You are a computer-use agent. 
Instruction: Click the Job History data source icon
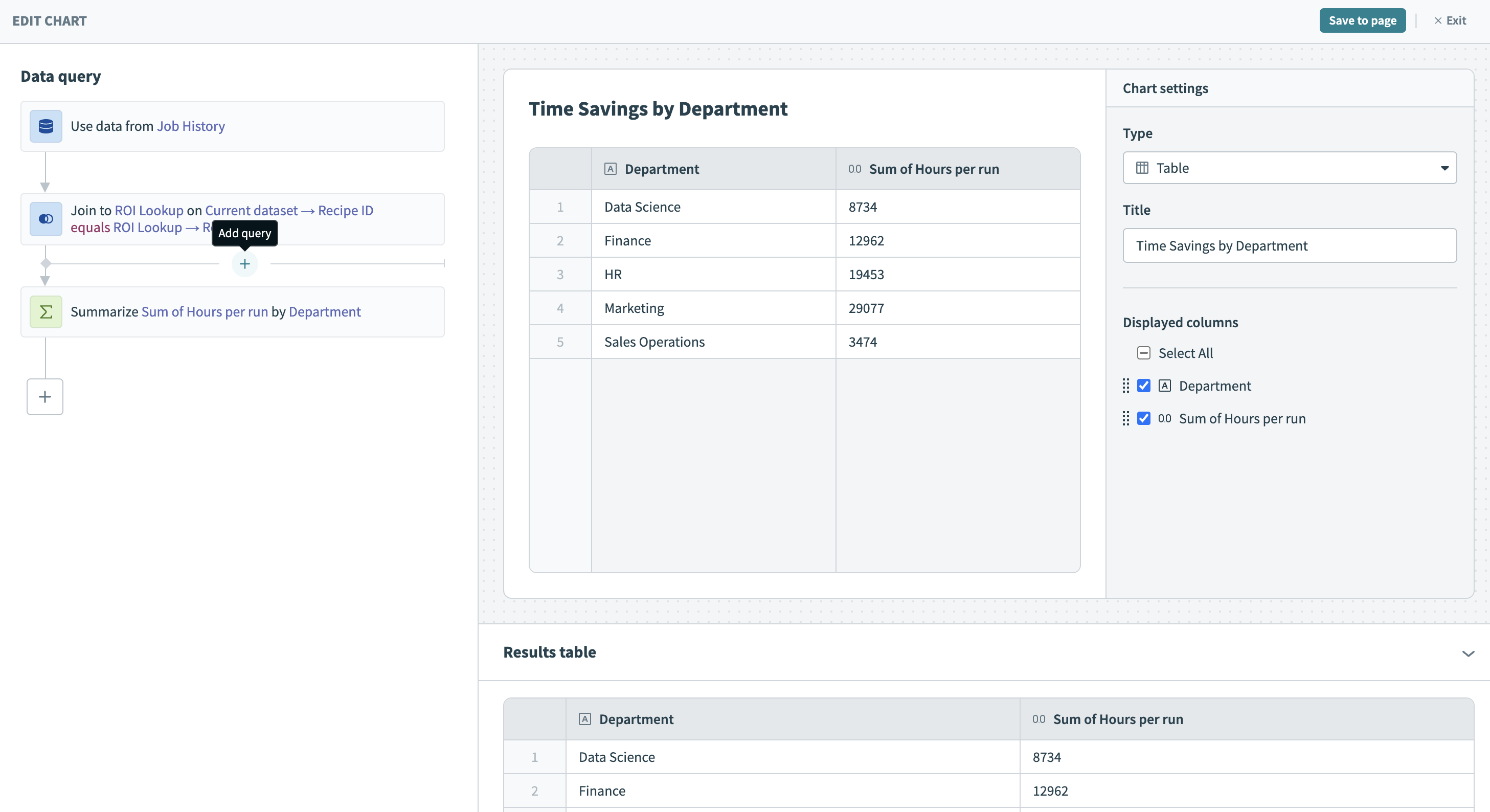coord(45,126)
